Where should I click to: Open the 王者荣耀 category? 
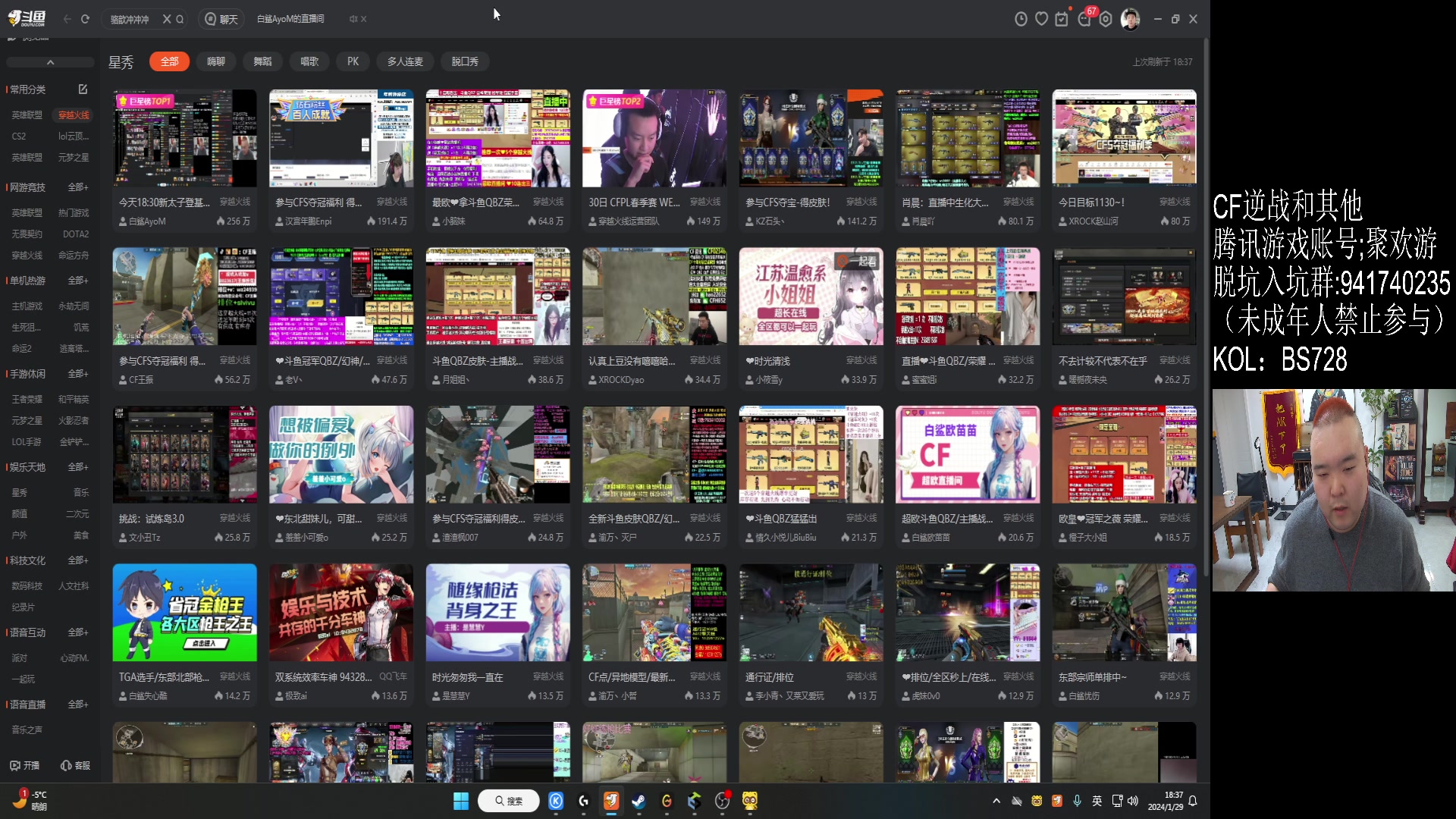tap(27, 400)
